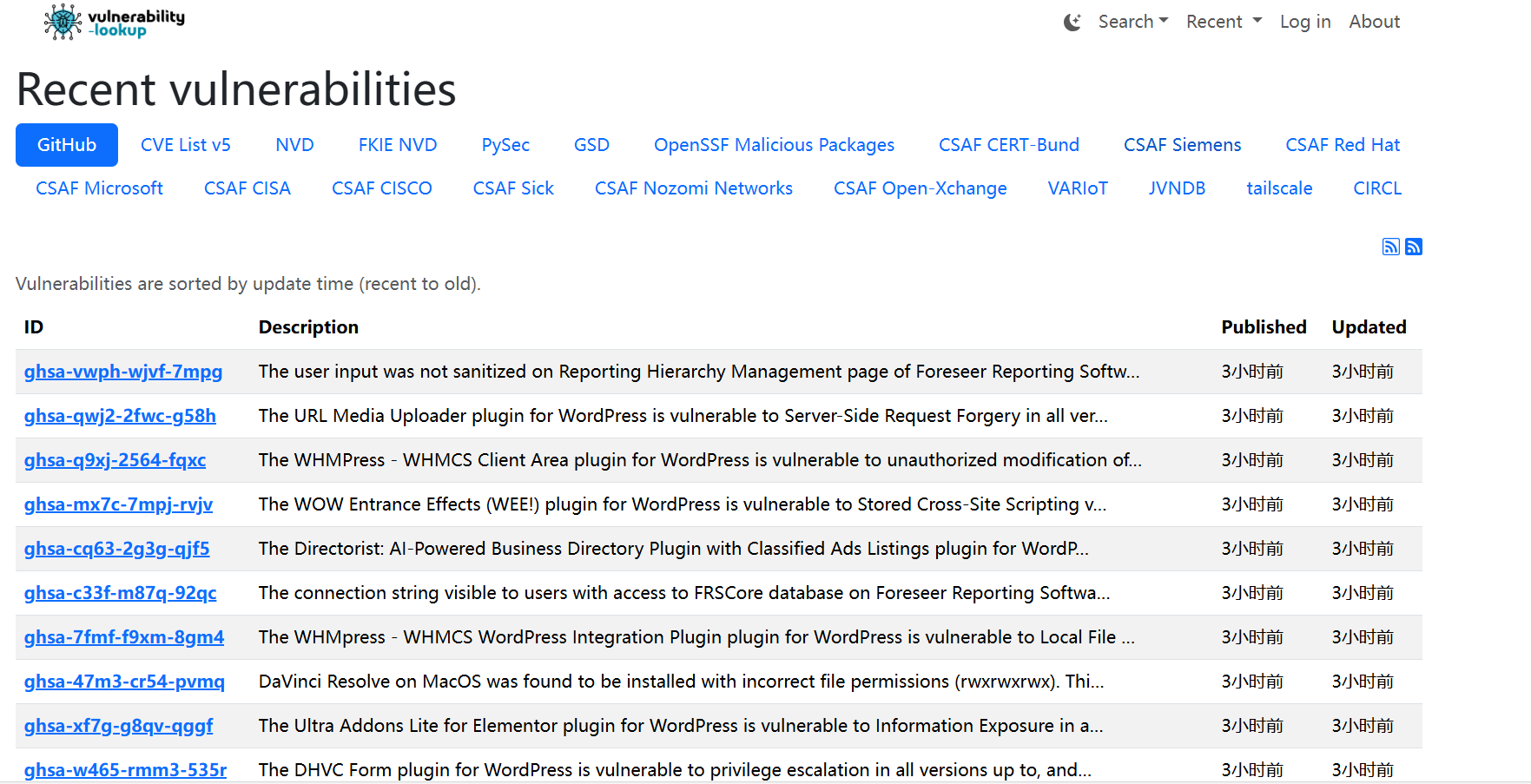Image resolution: width=1531 pixels, height=784 pixels.
Task: Open the outlined RSS feed icon
Action: pos(1390,247)
